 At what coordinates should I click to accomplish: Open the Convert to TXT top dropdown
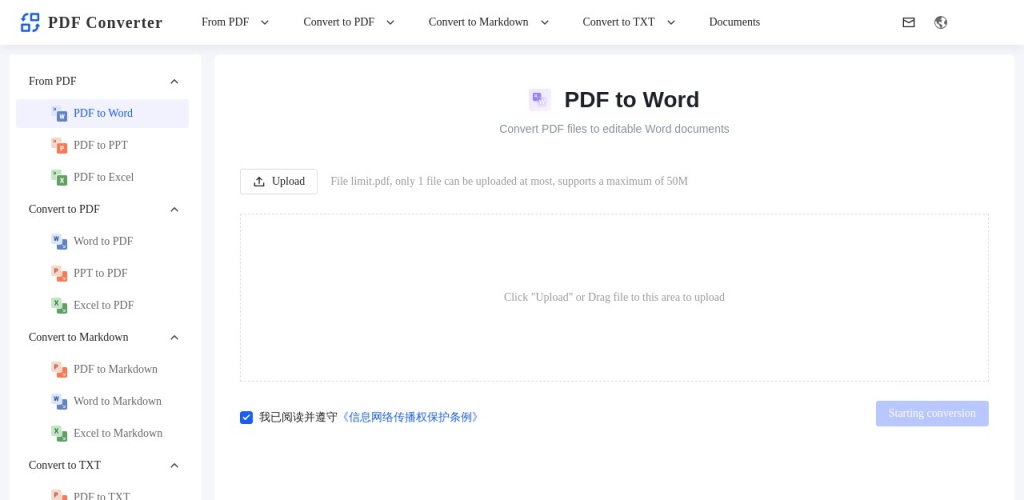629,22
